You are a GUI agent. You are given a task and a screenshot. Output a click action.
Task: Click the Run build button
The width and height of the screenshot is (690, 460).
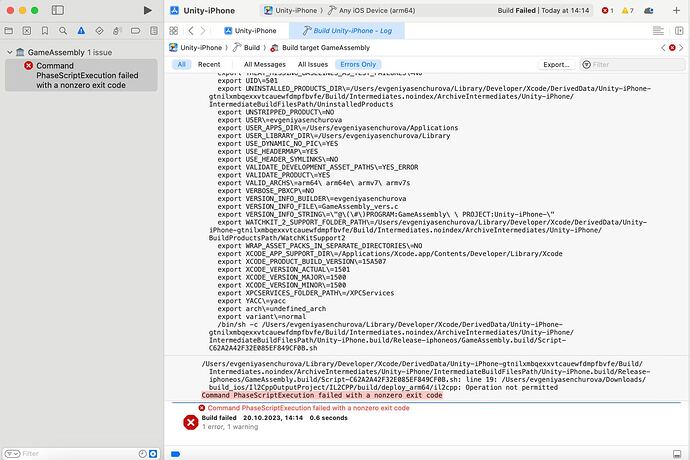coord(147,10)
